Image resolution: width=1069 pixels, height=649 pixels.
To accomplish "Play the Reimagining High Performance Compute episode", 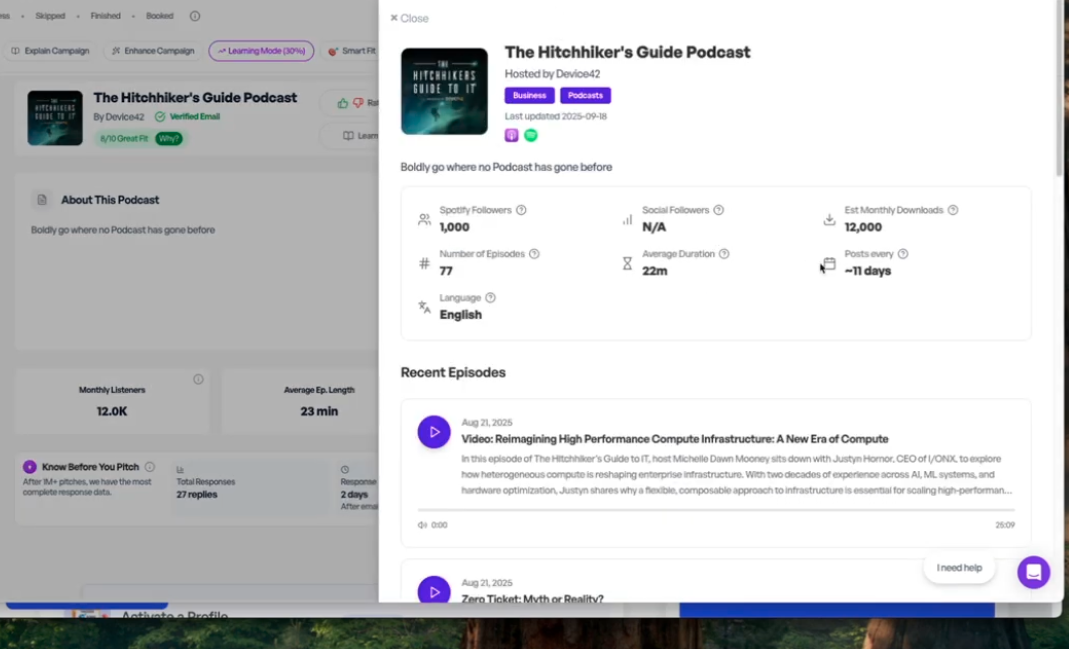I will 433,431.
